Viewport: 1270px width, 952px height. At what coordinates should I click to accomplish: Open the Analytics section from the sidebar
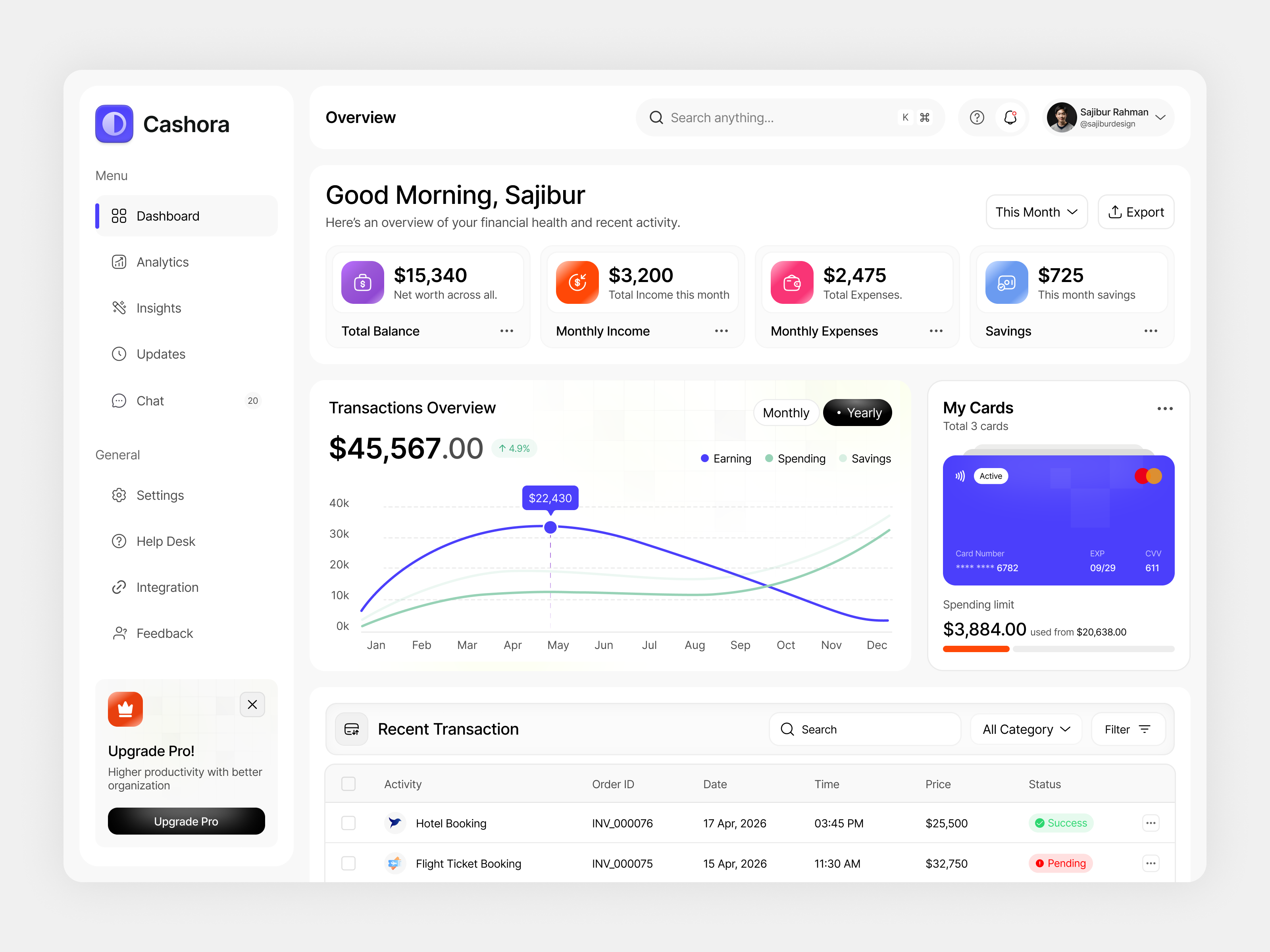pyautogui.click(x=162, y=262)
